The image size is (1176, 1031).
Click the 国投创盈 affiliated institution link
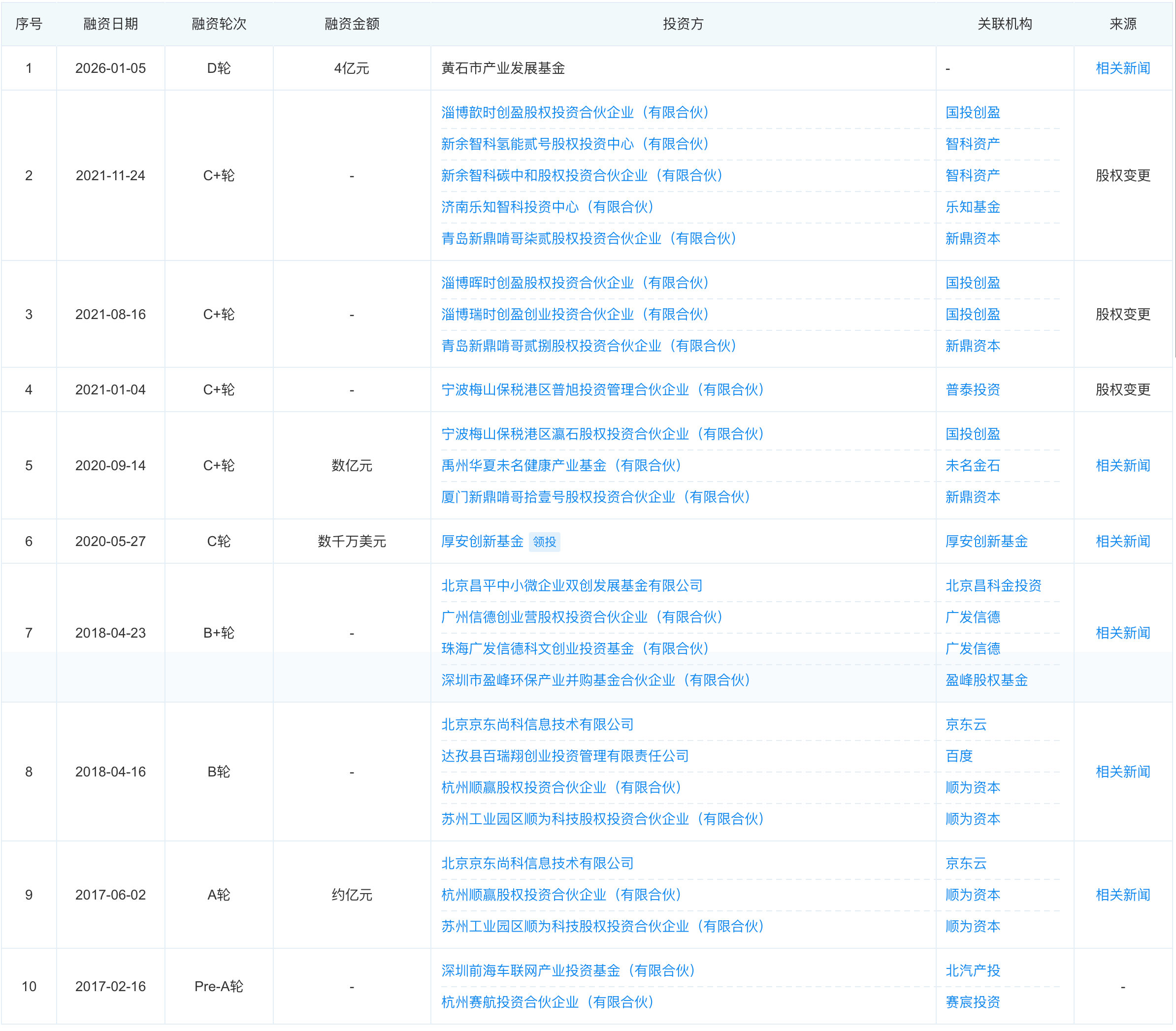[x=972, y=113]
